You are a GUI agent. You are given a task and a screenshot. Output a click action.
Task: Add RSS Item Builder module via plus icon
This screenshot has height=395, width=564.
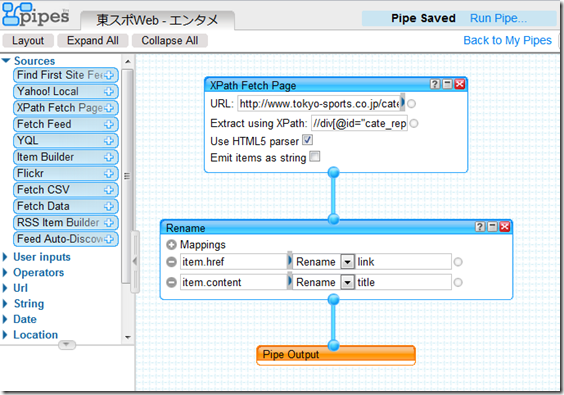(109, 223)
